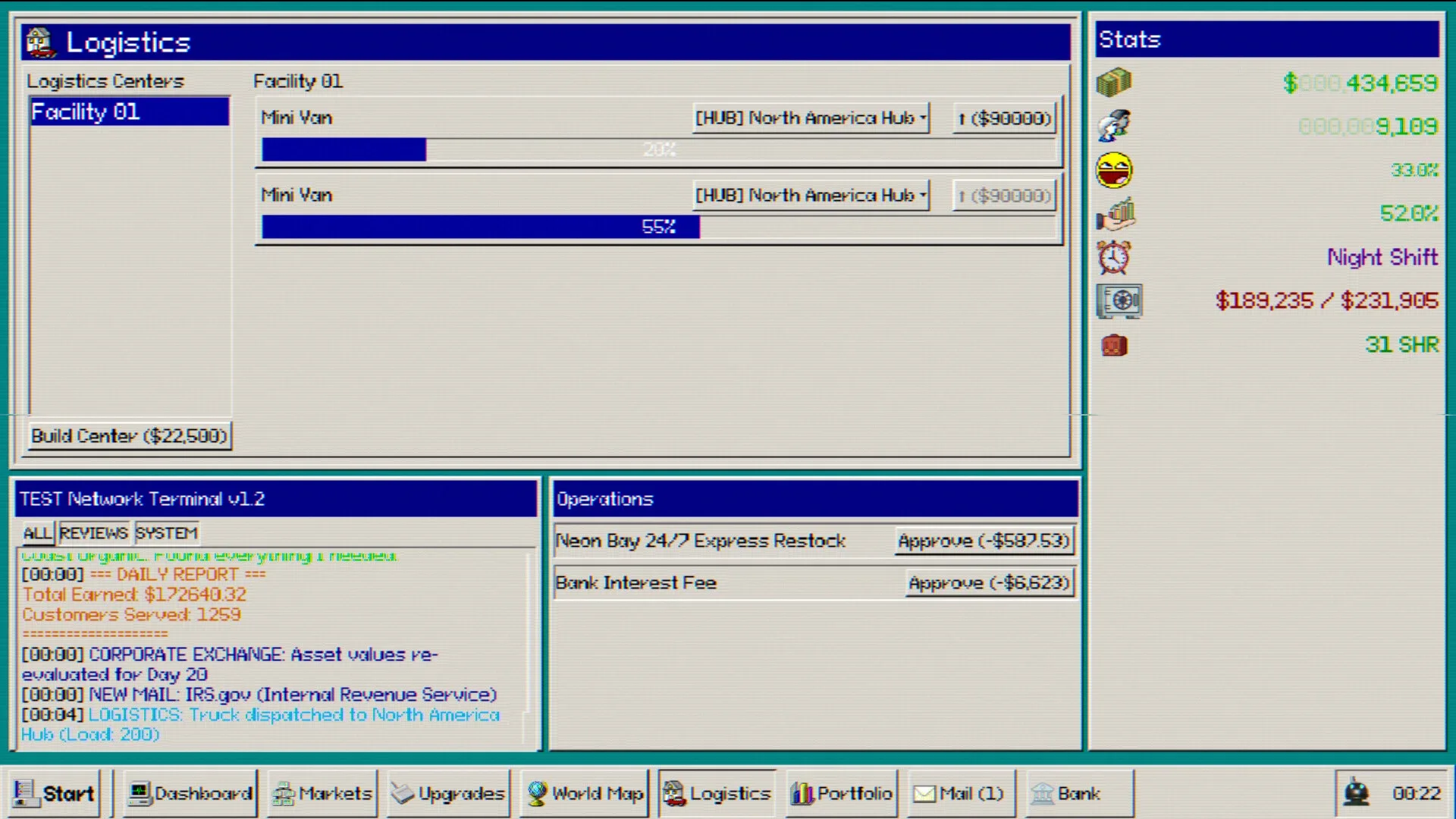Open Mail (1) from the taskbar

(960, 793)
